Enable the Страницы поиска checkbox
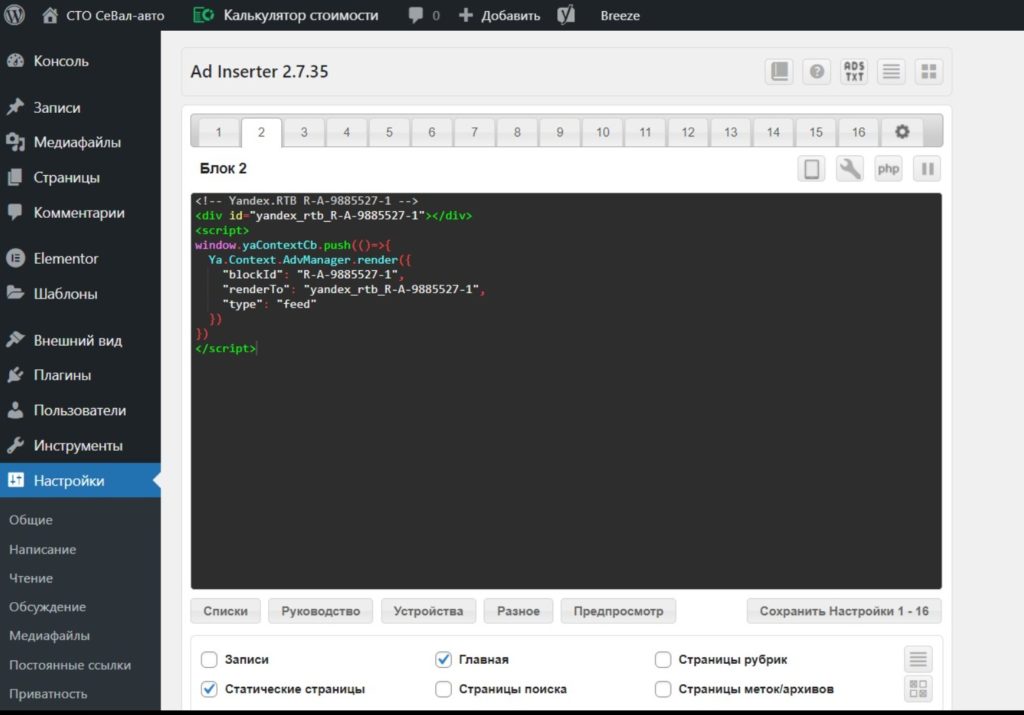 (443, 689)
